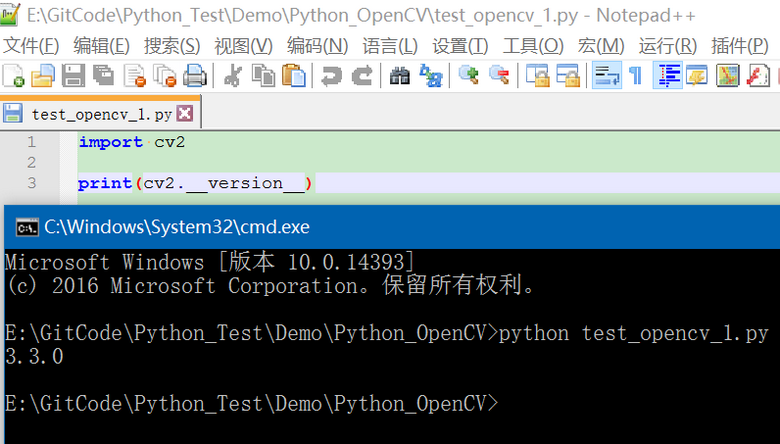Toggle synchronized horizontal scrolling

click(x=568, y=76)
